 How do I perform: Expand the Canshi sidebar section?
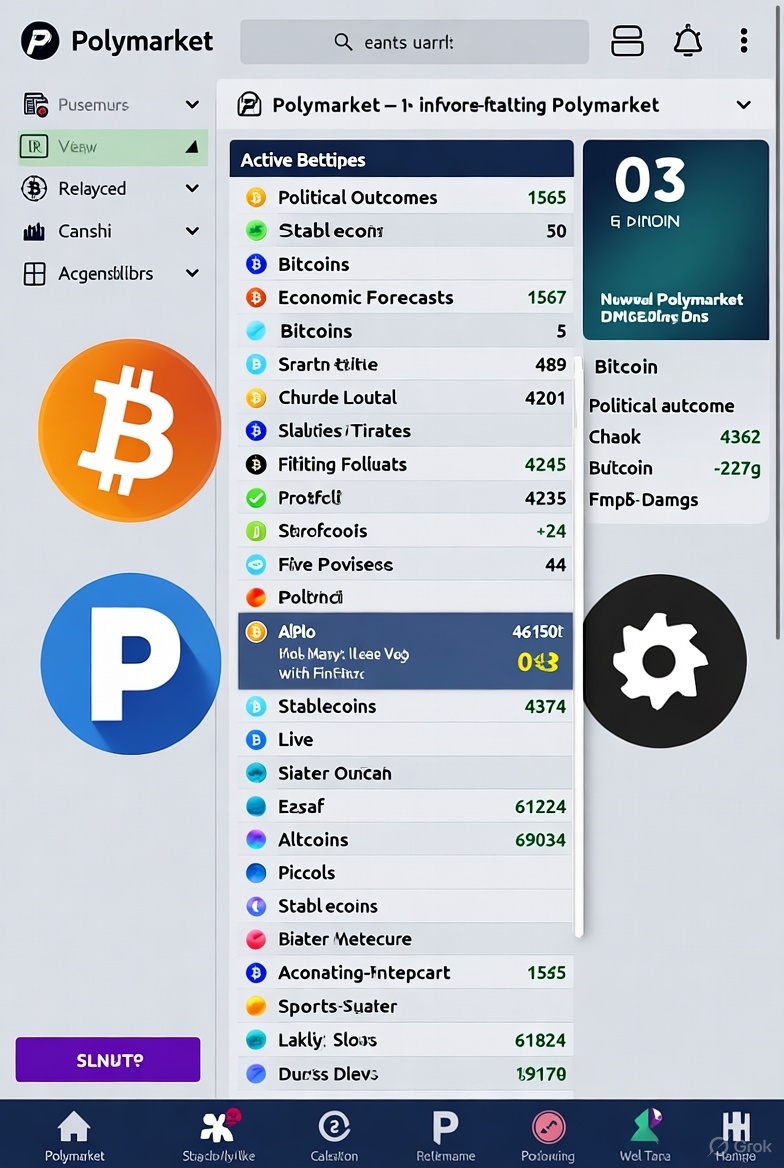192,231
